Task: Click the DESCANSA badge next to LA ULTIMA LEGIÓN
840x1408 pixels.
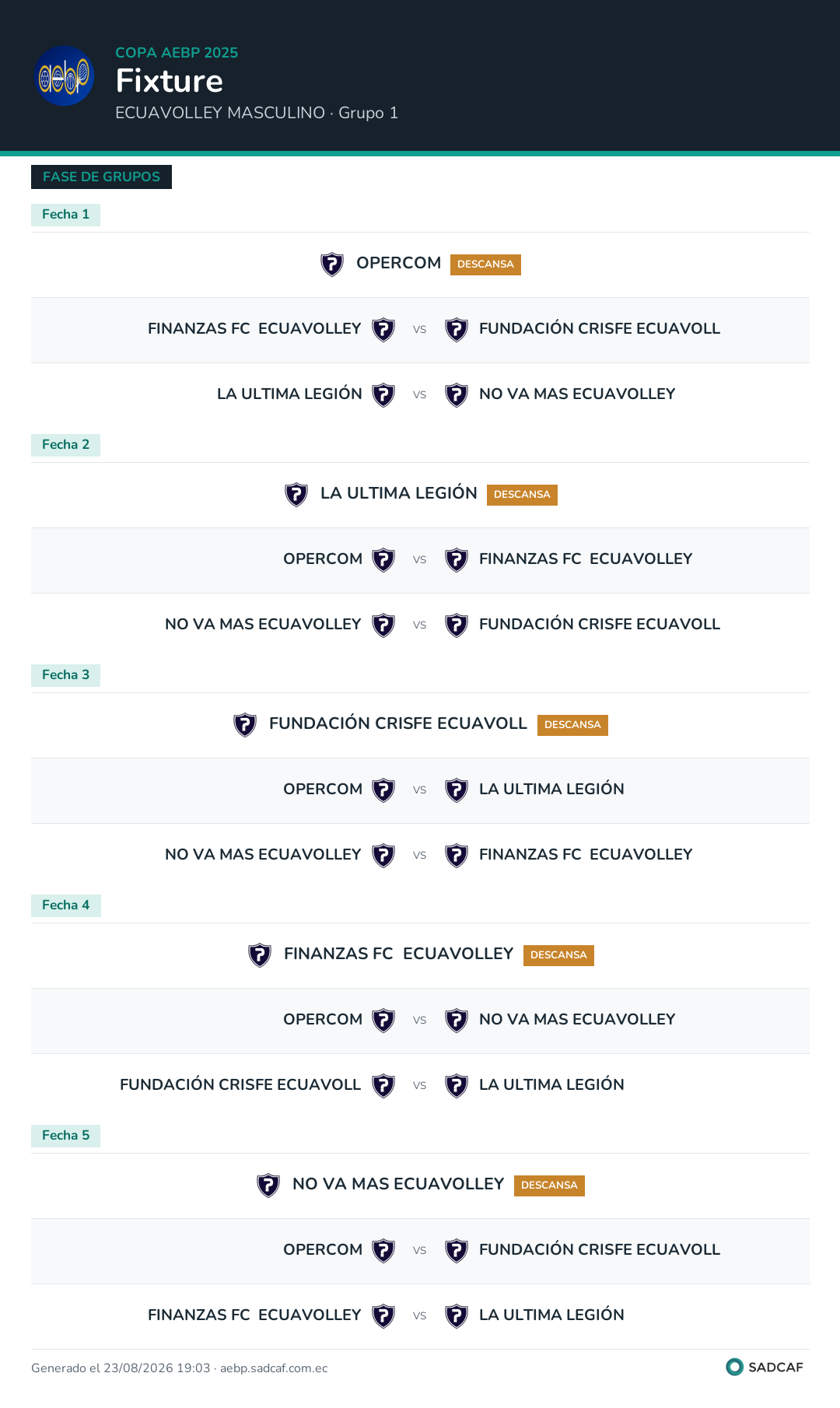Action: 522,495
